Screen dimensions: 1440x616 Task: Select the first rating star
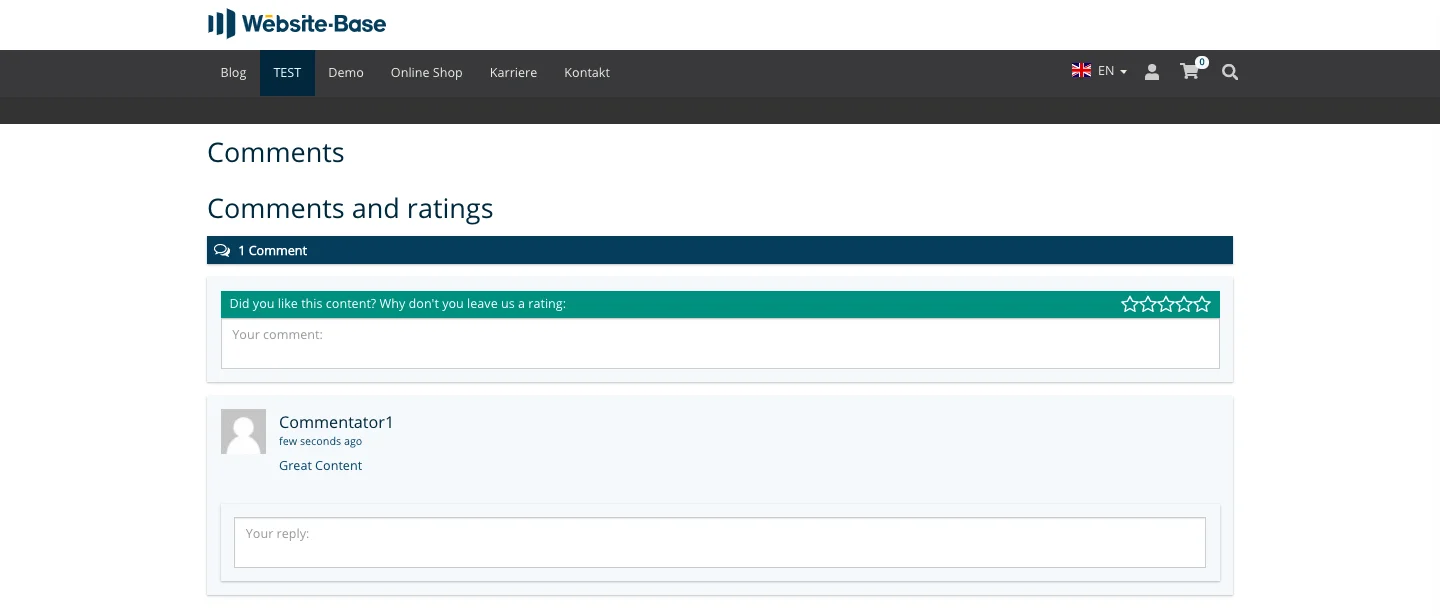[1130, 304]
